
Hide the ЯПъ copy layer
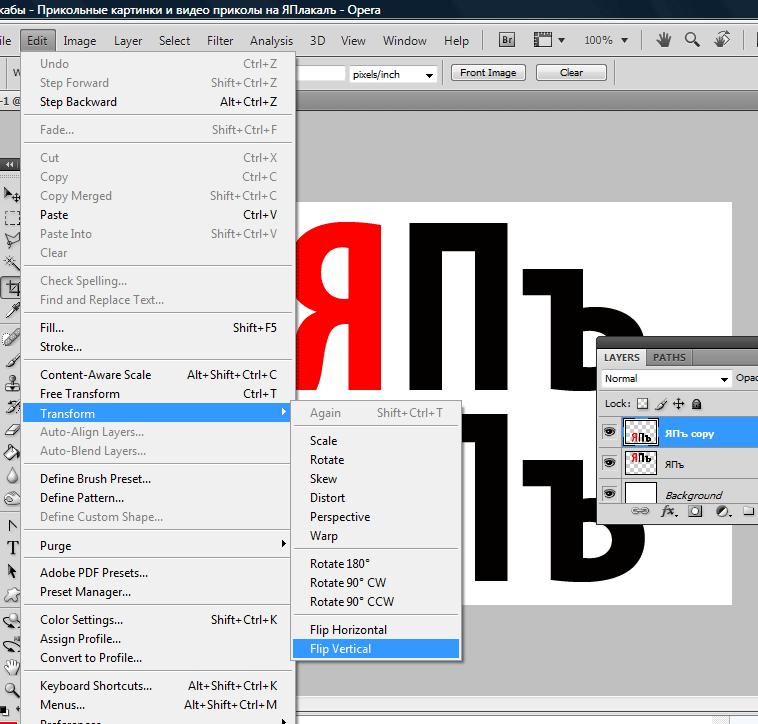click(x=609, y=431)
